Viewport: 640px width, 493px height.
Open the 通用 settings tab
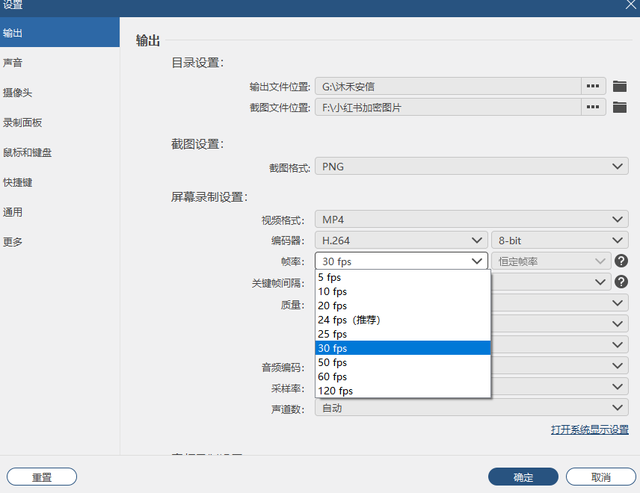coord(60,212)
